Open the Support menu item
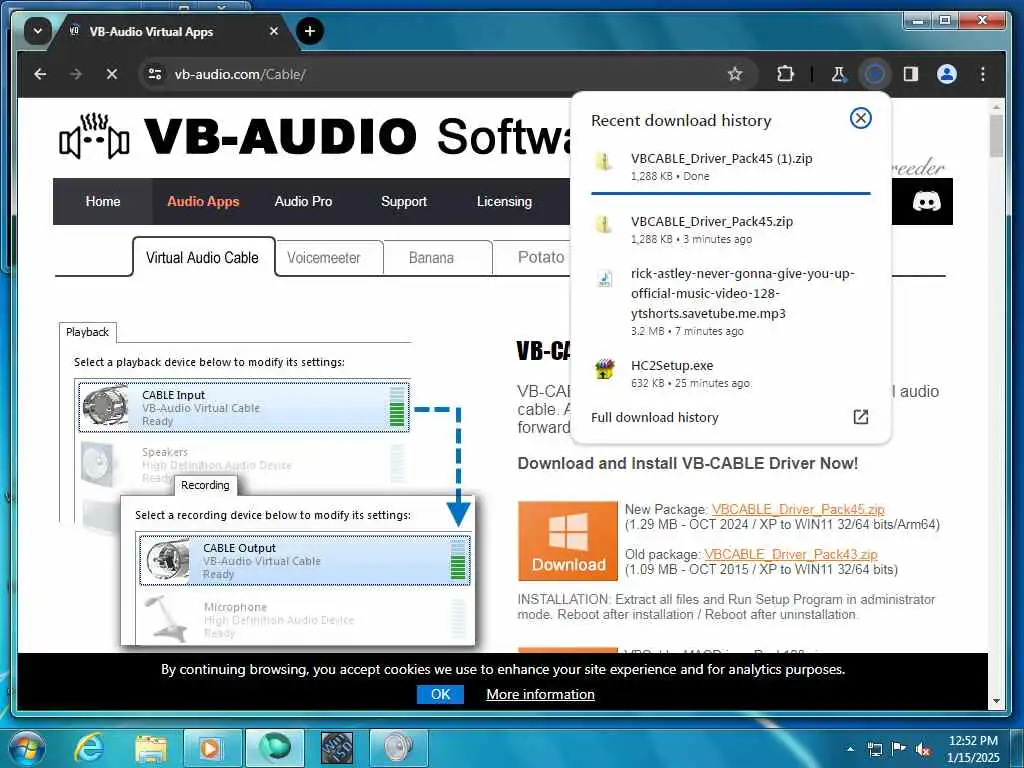 point(404,201)
